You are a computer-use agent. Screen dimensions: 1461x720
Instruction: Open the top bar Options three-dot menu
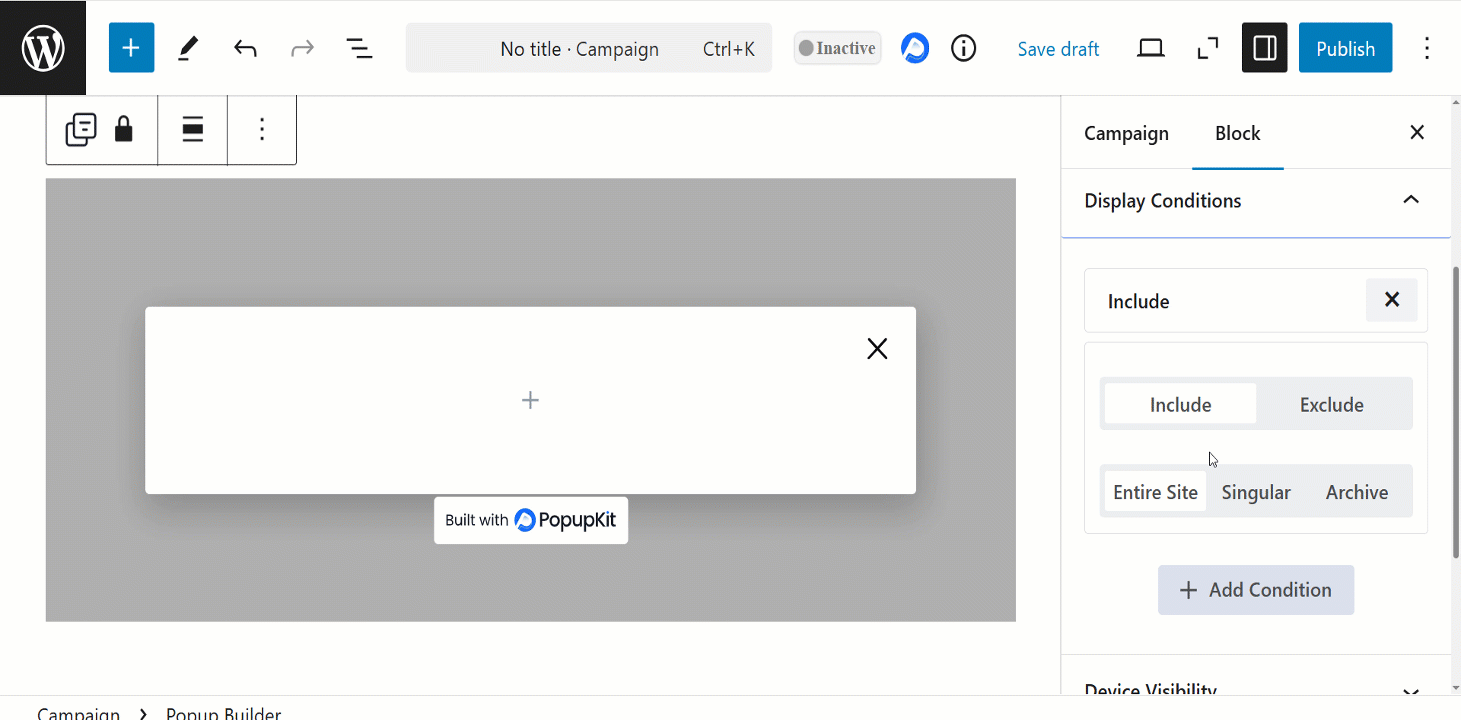1426,48
